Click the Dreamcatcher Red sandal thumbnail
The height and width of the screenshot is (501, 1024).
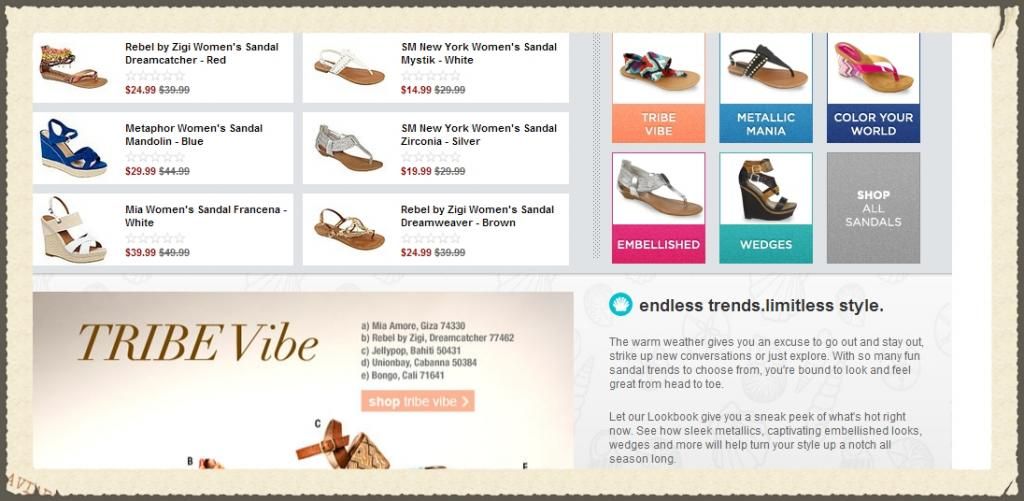tap(73, 67)
